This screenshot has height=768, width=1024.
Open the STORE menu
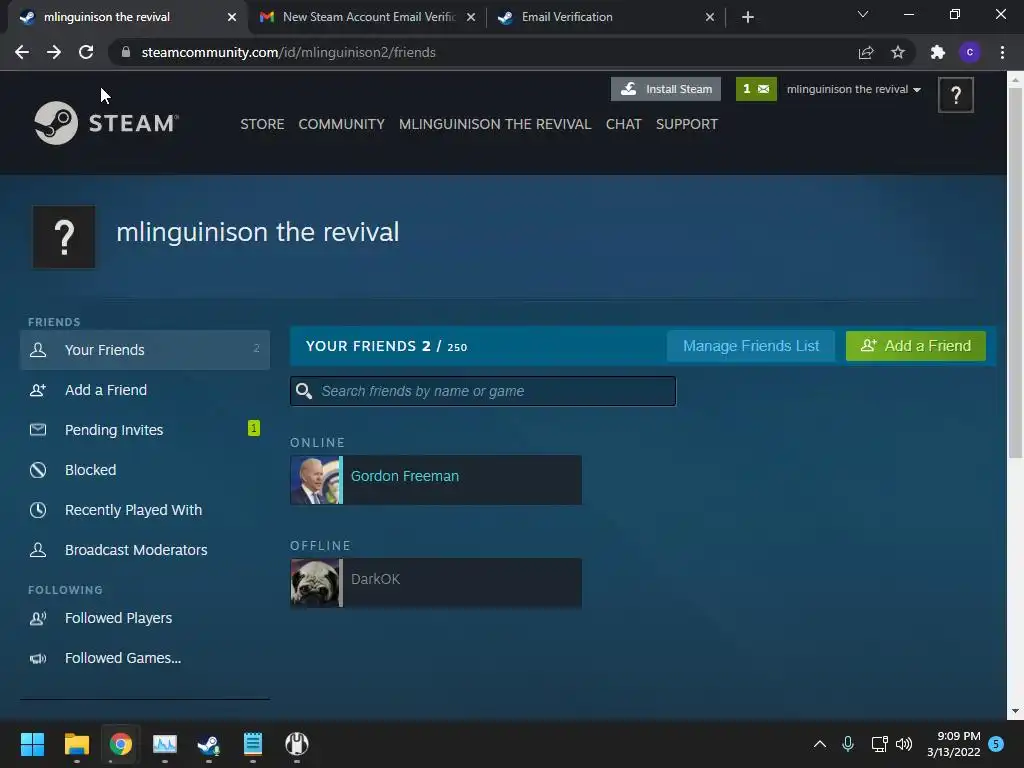(262, 124)
